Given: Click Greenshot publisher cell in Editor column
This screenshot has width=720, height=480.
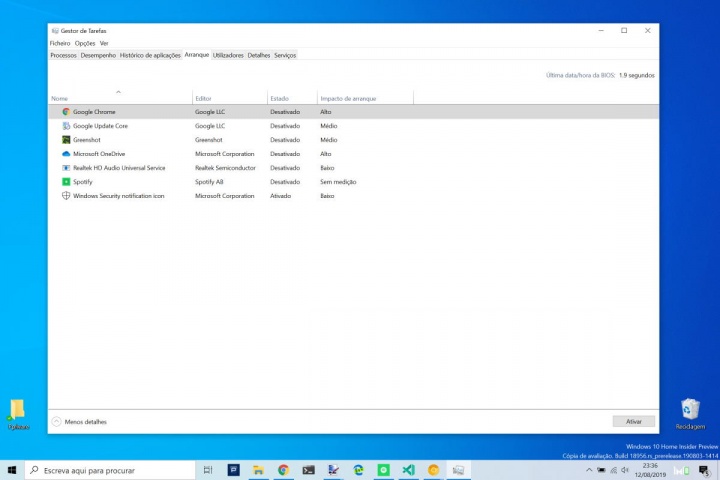Looking at the screenshot, I should point(208,140).
